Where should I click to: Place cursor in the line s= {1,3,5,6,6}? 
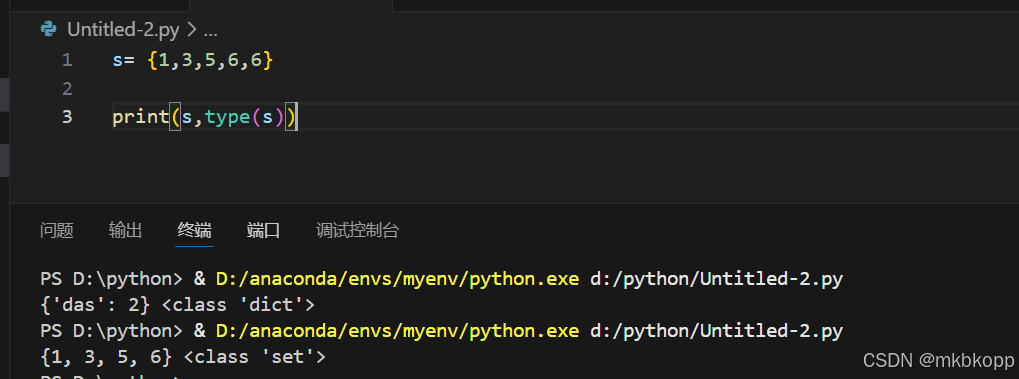193,60
